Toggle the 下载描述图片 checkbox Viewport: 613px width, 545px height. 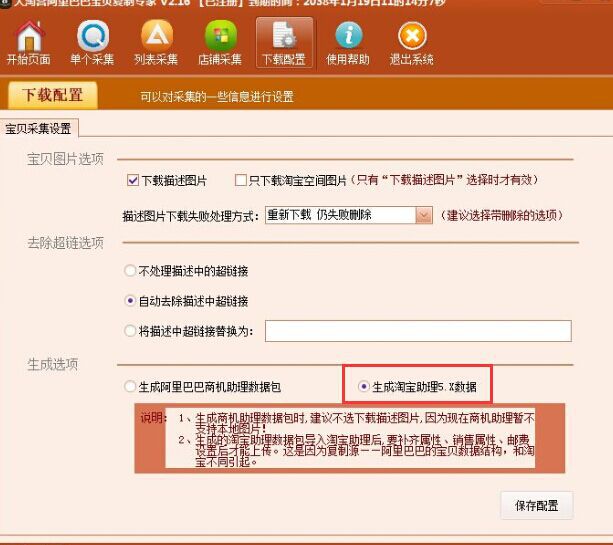point(133,180)
